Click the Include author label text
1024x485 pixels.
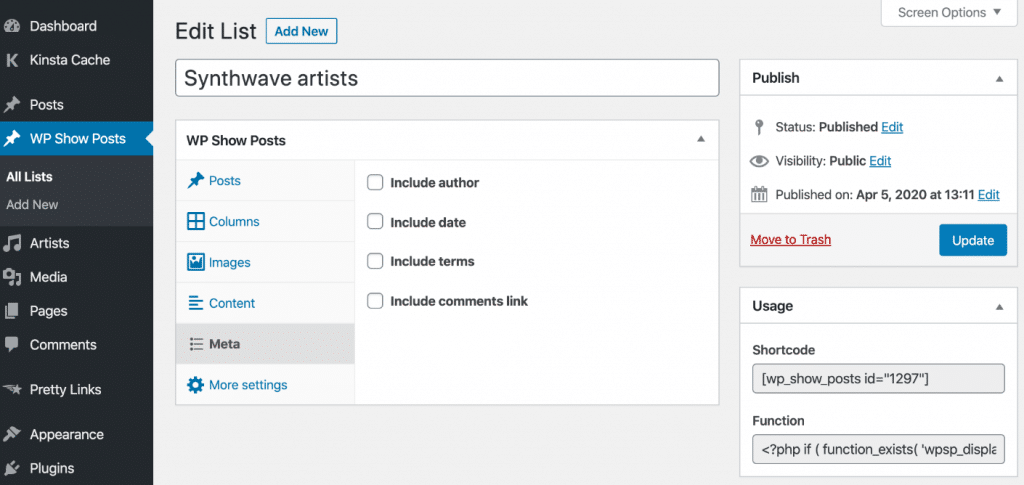coord(434,183)
